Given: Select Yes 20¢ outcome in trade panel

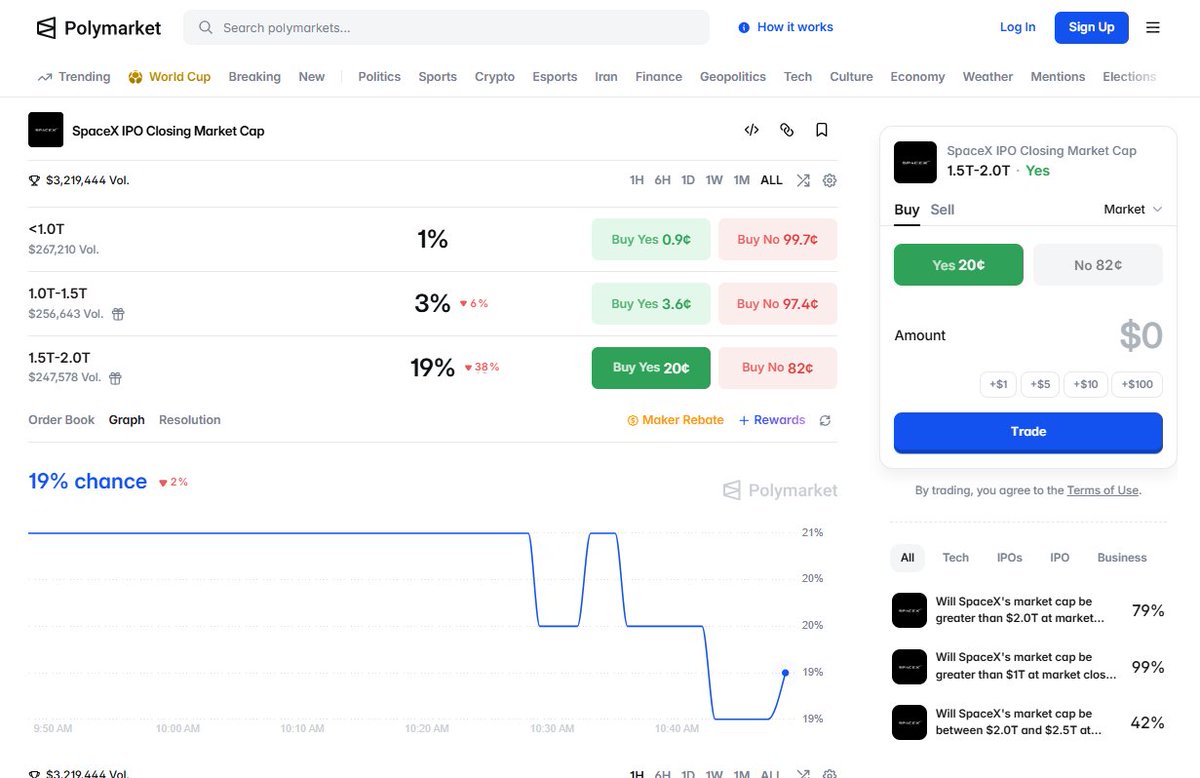Looking at the screenshot, I should [x=959, y=265].
